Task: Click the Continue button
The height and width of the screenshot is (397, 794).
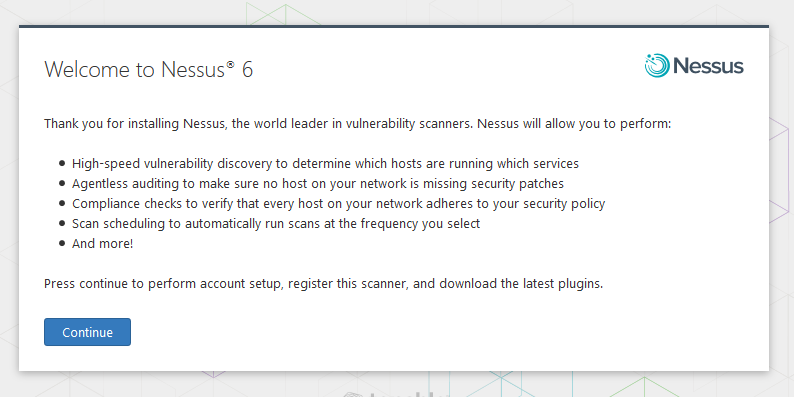Action: pyautogui.click(x=87, y=332)
